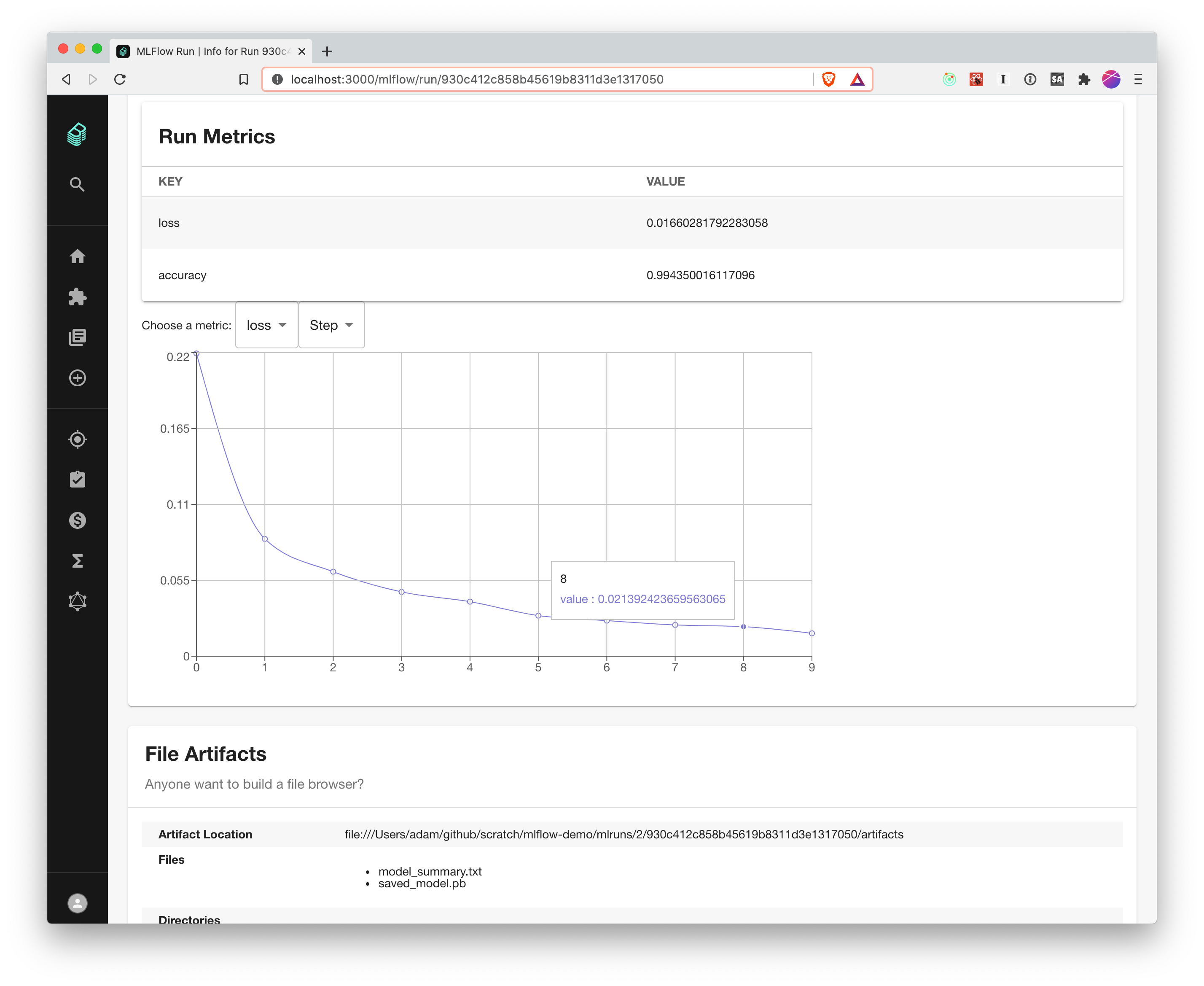Click the puzzle piece plugins icon in sidebar

(x=77, y=297)
